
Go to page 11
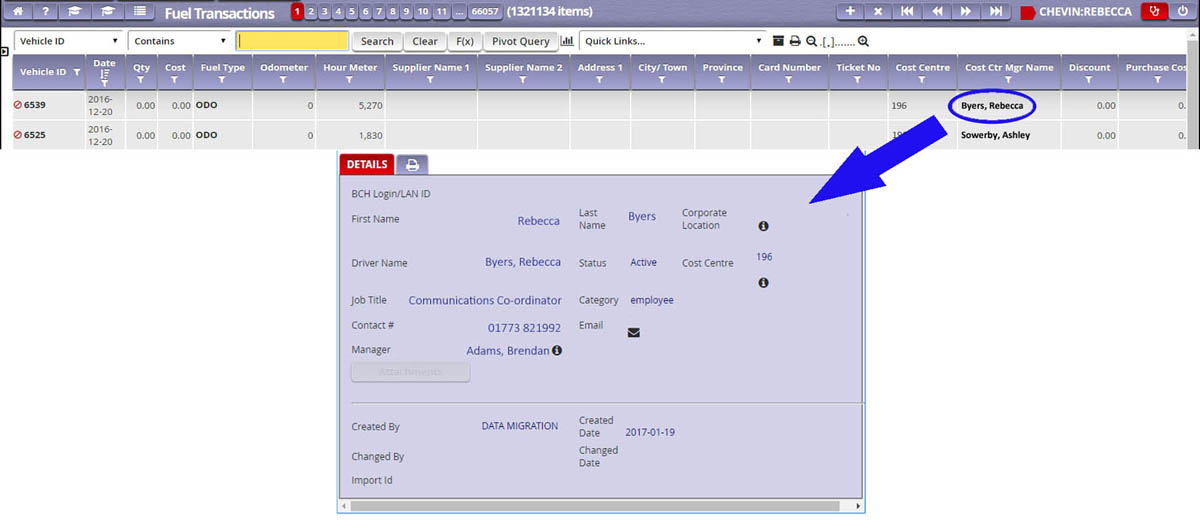(441, 12)
